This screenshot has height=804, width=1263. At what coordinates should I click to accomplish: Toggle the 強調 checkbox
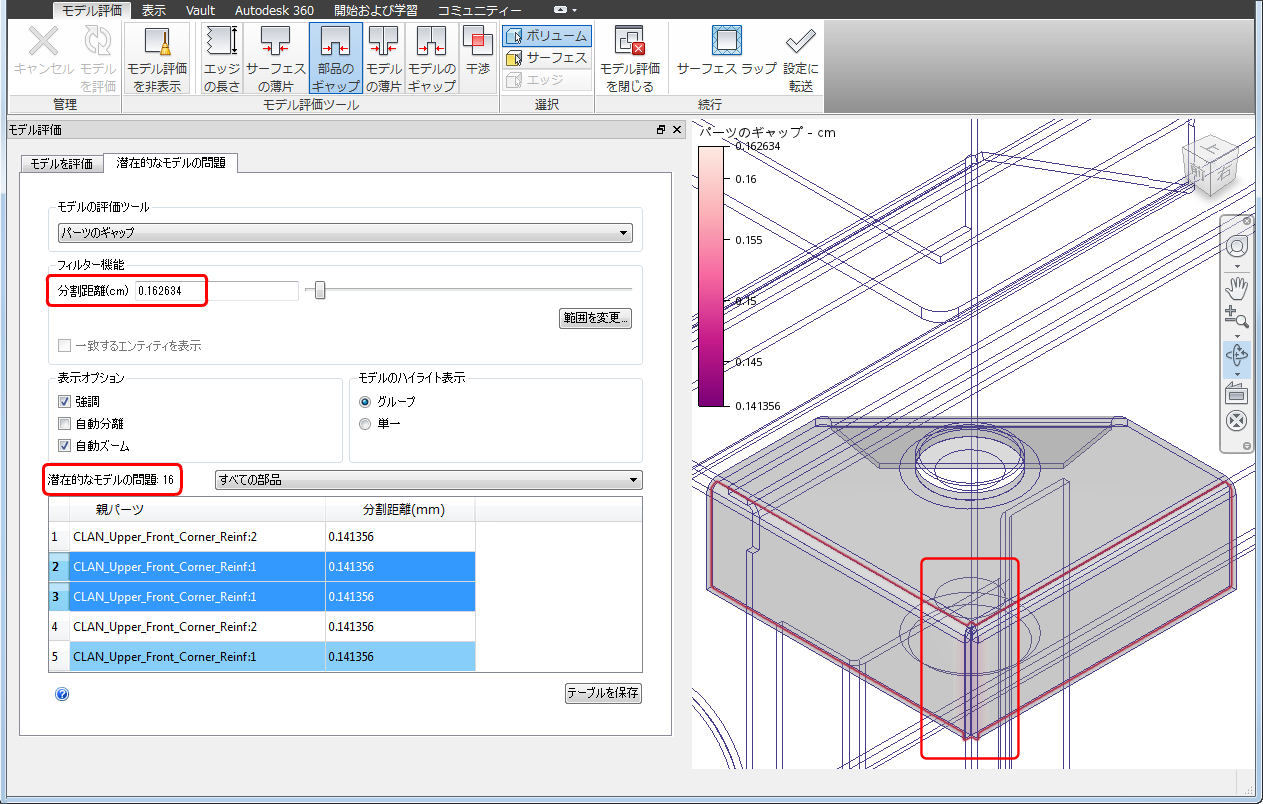pos(64,401)
